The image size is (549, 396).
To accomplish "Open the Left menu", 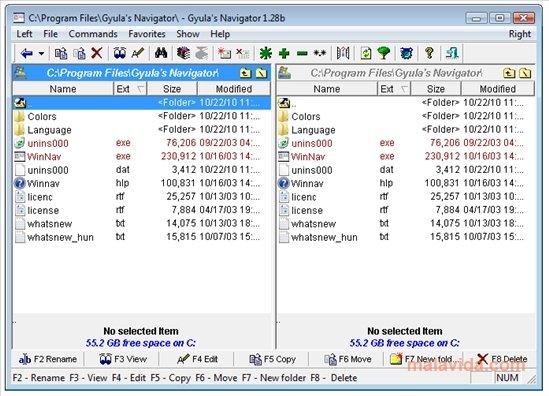I will (24, 34).
